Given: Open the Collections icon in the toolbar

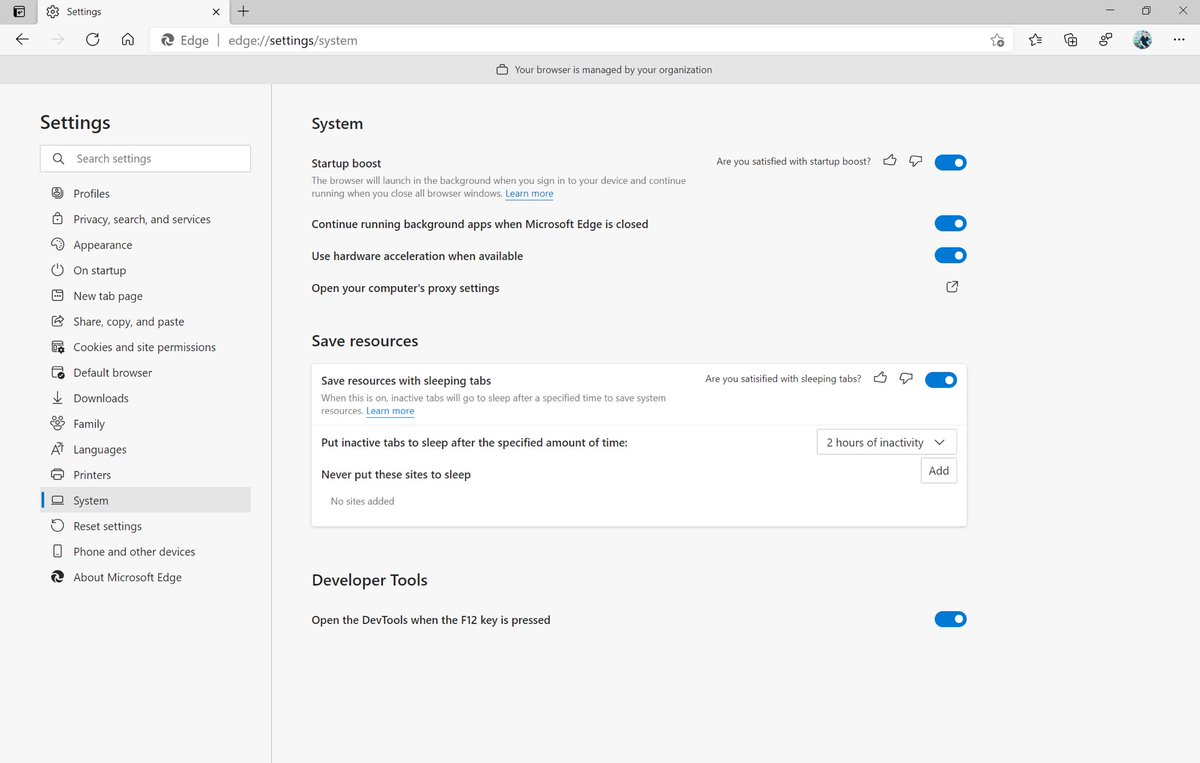Looking at the screenshot, I should pos(1071,40).
